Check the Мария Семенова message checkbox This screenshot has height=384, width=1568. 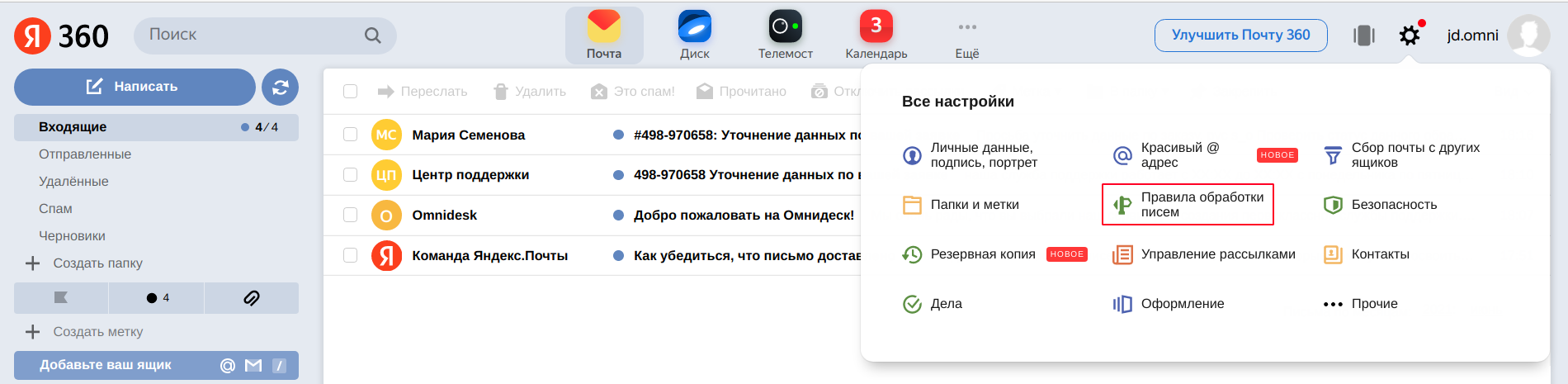[350, 135]
